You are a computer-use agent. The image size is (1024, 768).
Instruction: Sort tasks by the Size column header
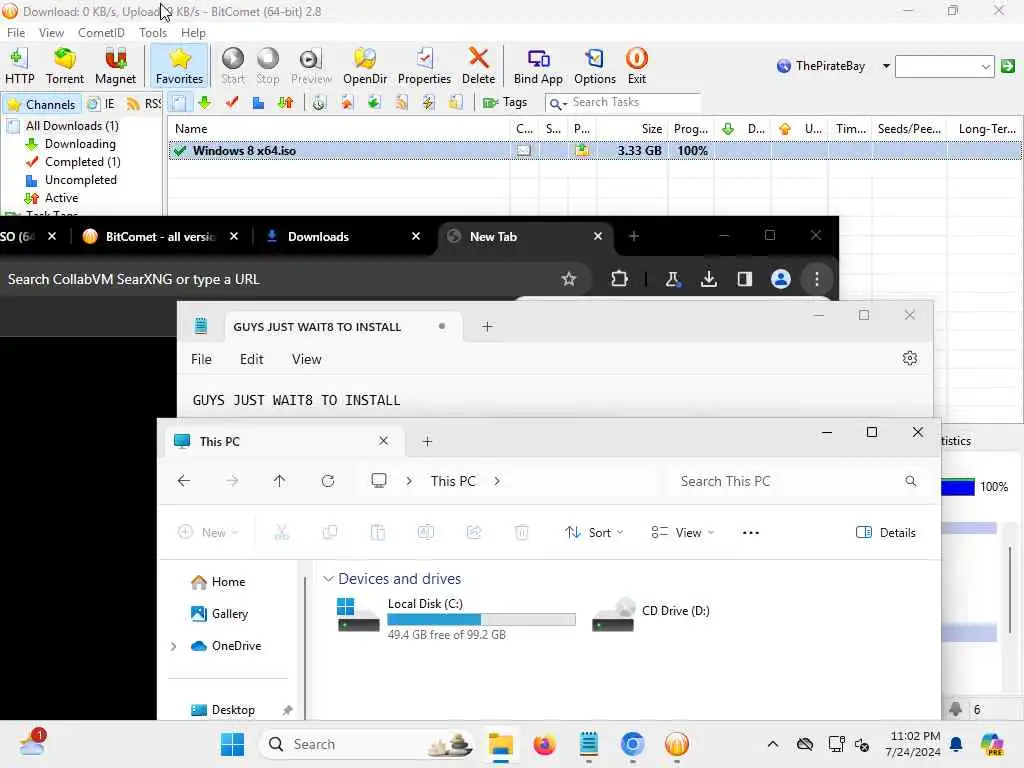pos(632,129)
